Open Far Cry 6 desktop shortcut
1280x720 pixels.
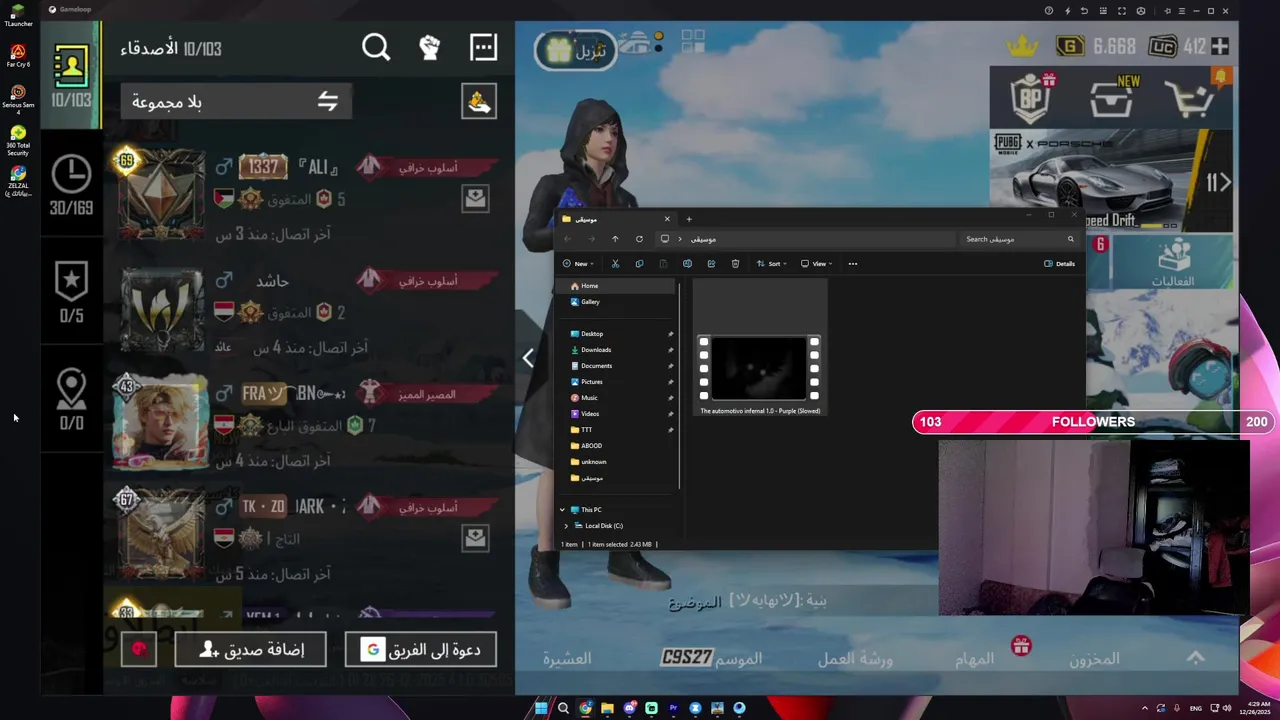tap(18, 55)
